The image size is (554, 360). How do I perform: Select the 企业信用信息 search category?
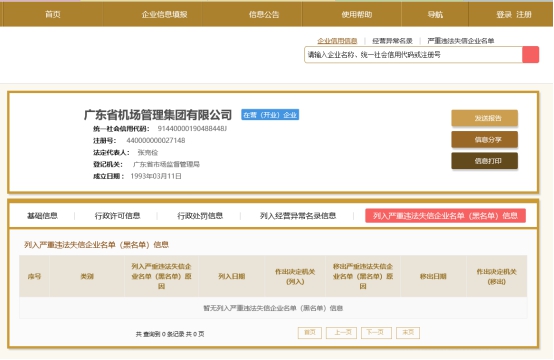tap(337, 41)
